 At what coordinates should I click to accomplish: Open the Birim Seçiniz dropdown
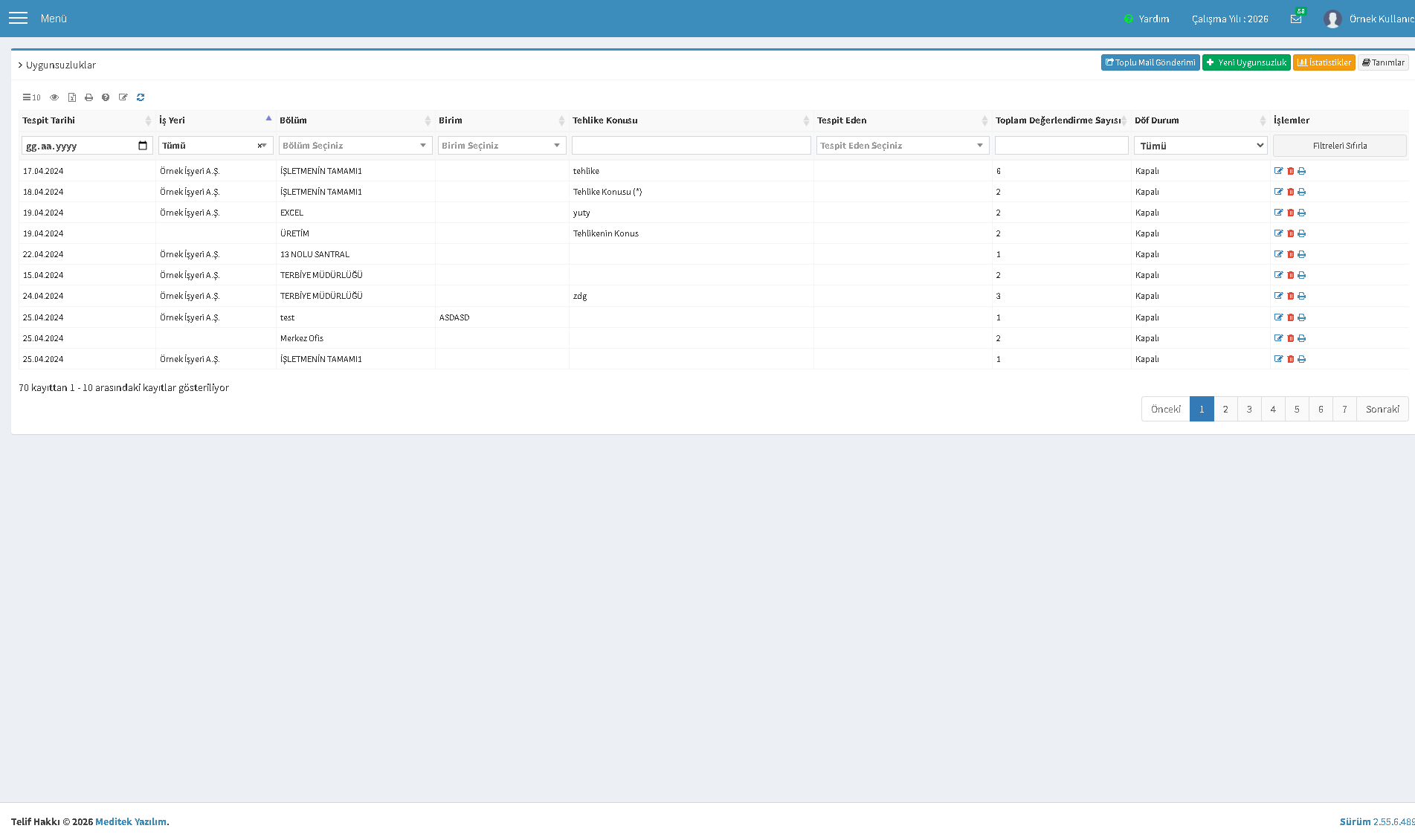click(x=502, y=146)
